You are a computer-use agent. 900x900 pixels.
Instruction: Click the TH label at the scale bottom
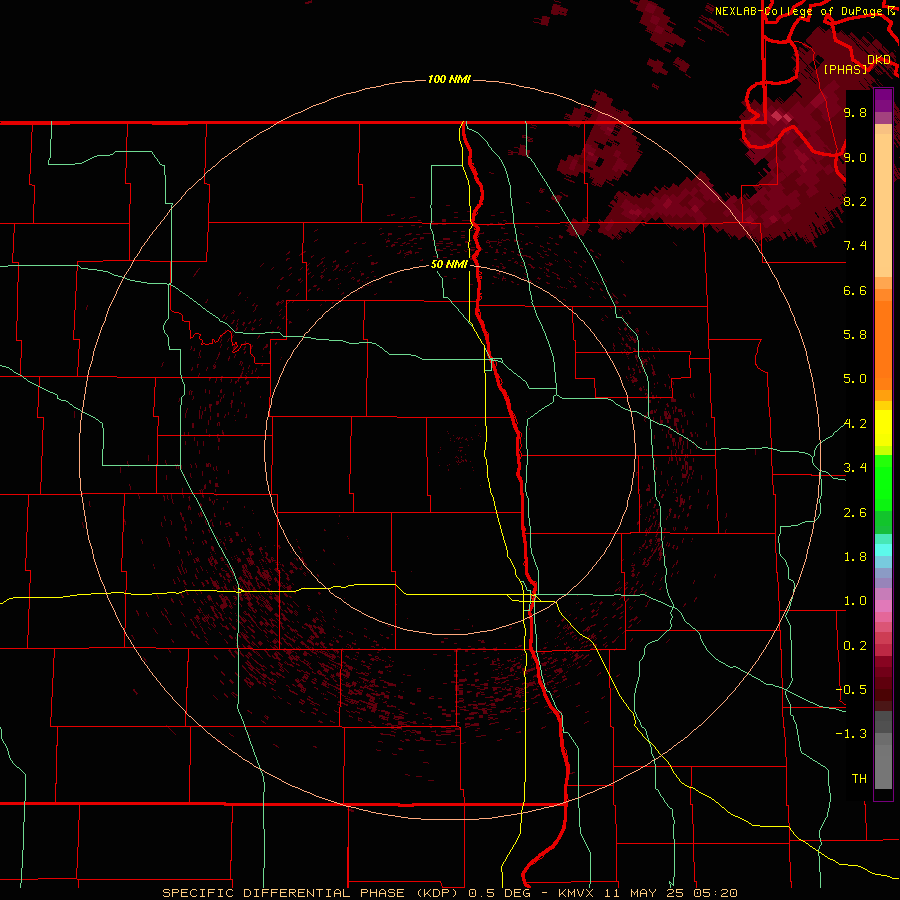pyautogui.click(x=859, y=779)
